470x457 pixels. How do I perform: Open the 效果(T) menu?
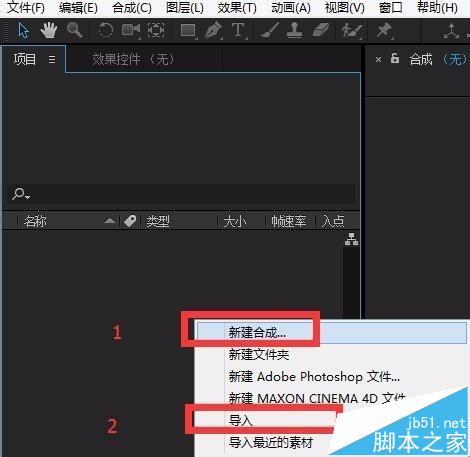point(237,8)
